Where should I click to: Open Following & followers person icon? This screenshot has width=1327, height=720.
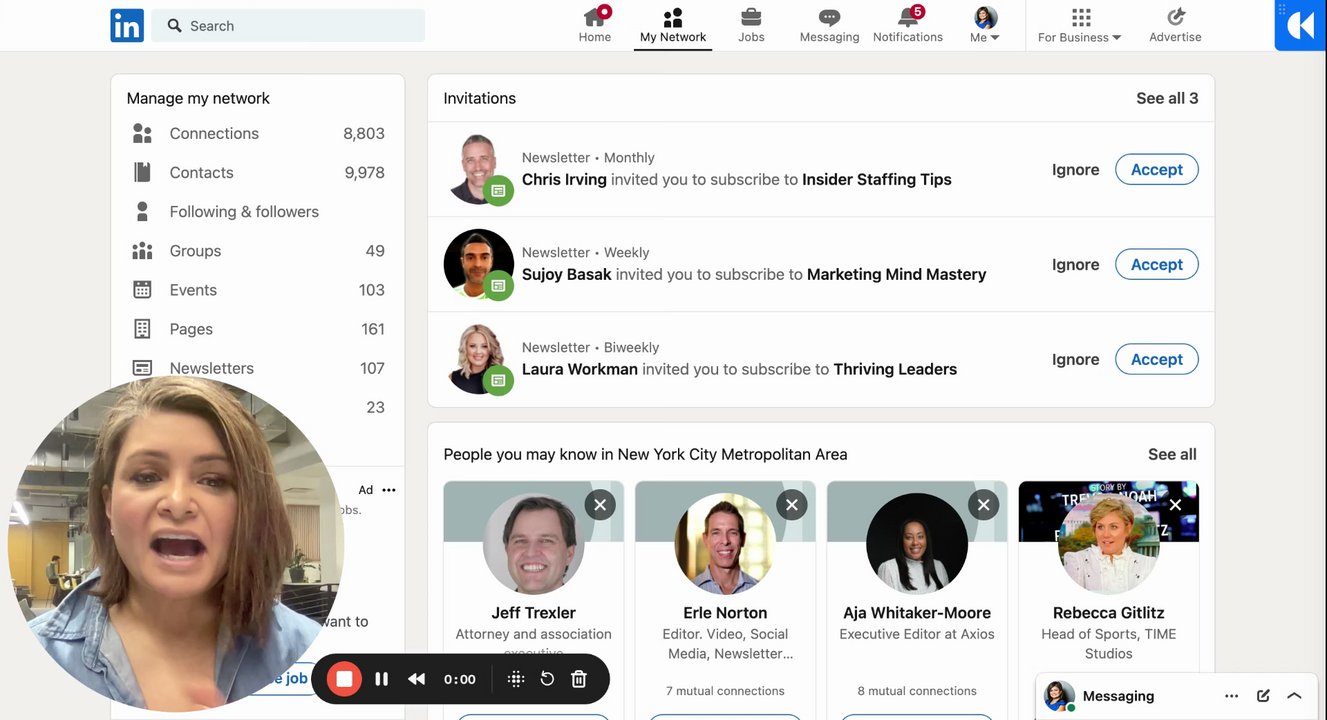[x=142, y=211]
